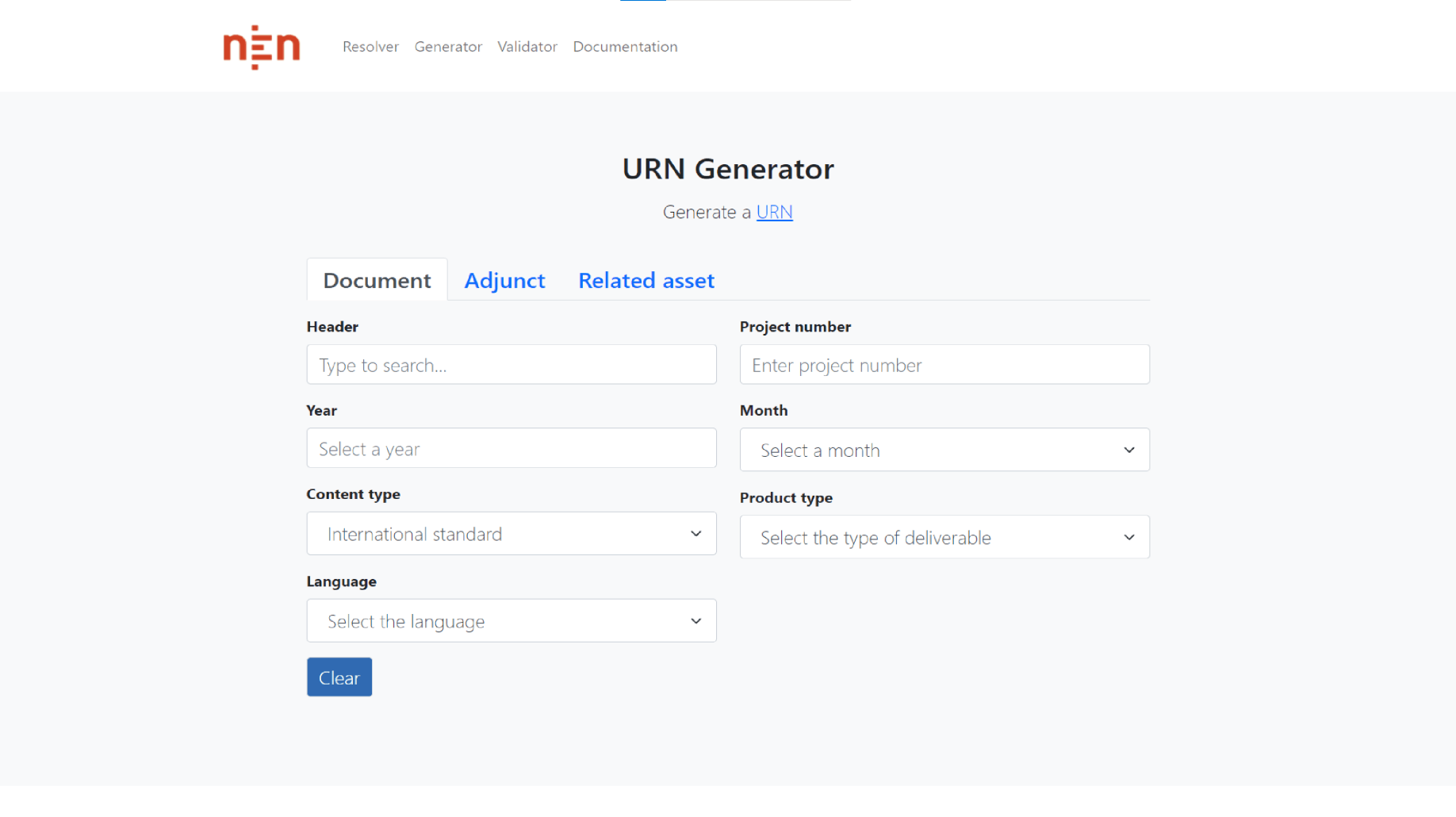Open the Language dropdown
The height and width of the screenshot is (817, 1456).
click(x=512, y=620)
